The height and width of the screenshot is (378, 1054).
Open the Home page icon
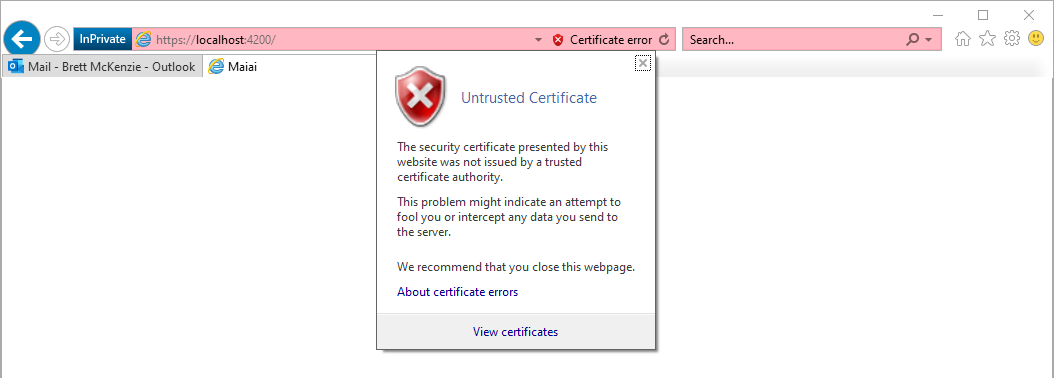[963, 39]
